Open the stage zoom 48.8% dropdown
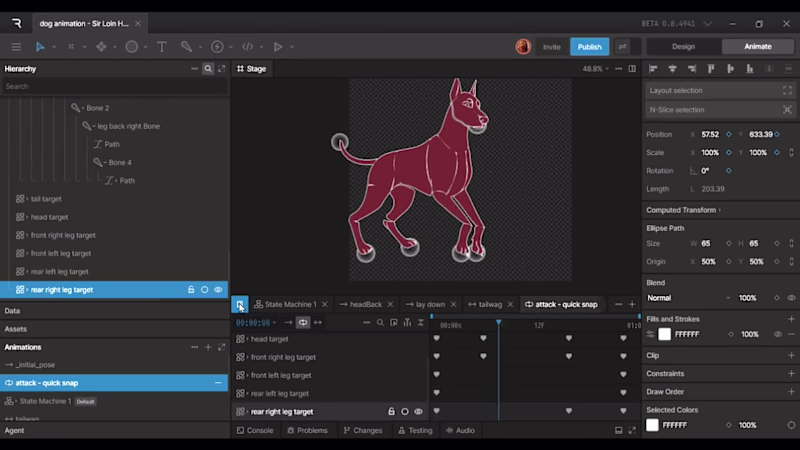 point(595,68)
